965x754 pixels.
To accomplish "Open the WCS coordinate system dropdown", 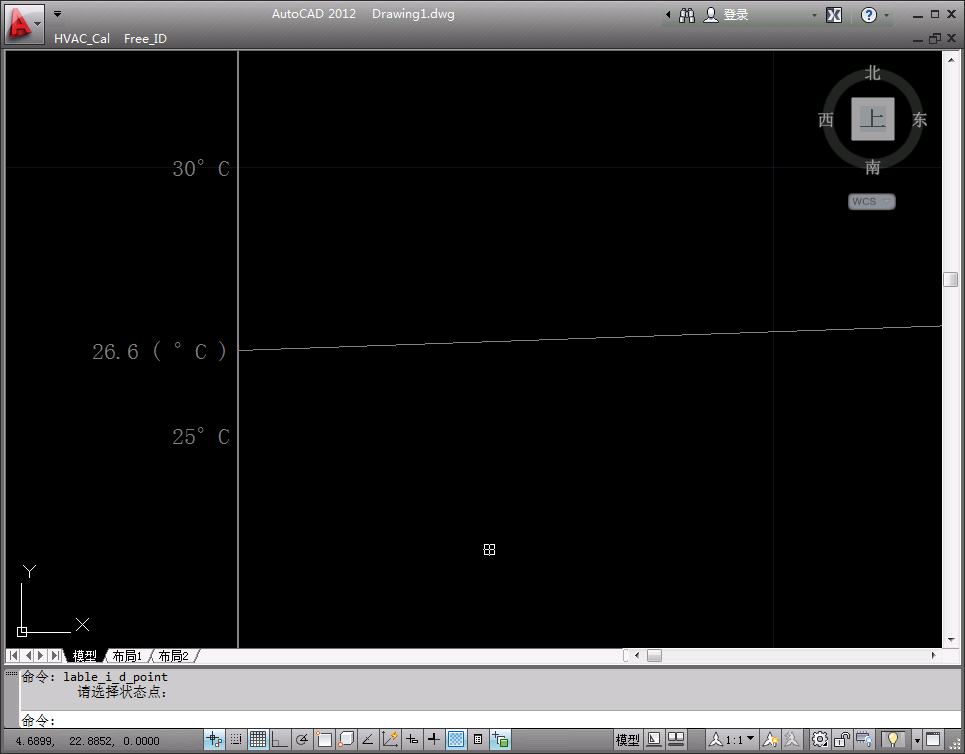I will (871, 201).
